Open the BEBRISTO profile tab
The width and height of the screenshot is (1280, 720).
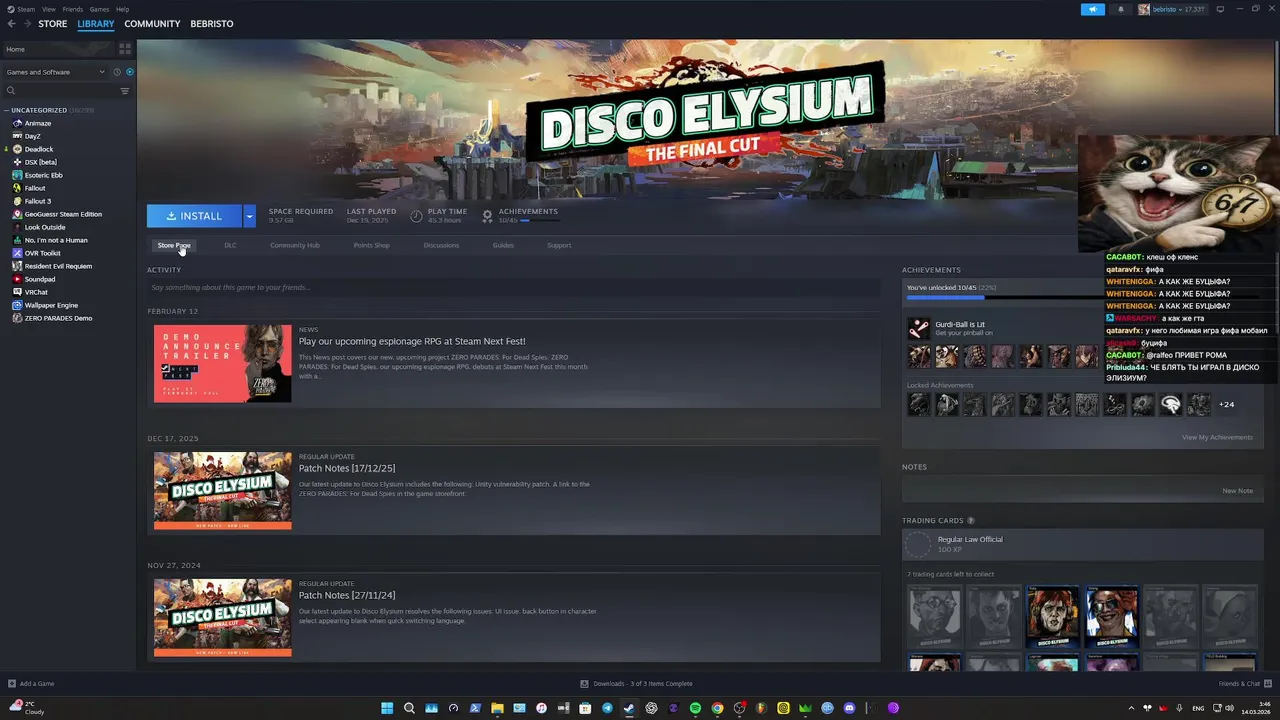click(x=212, y=24)
